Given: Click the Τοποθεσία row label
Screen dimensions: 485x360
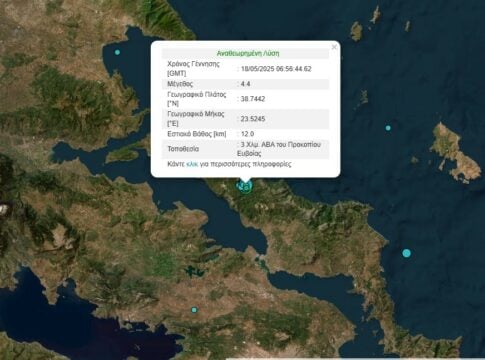Looking at the screenshot, I should pyautogui.click(x=183, y=149).
